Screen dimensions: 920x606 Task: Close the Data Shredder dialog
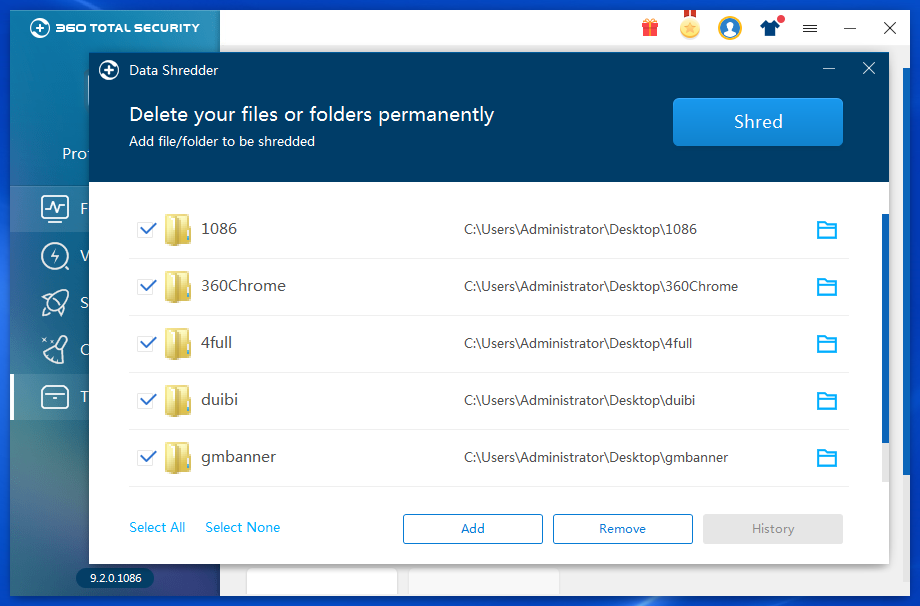click(869, 69)
